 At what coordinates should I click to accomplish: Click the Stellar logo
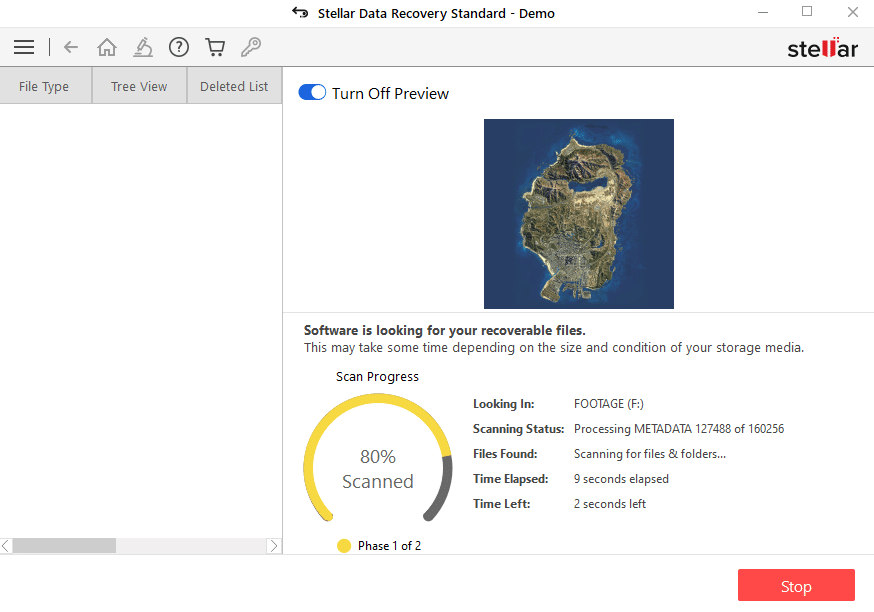(822, 48)
